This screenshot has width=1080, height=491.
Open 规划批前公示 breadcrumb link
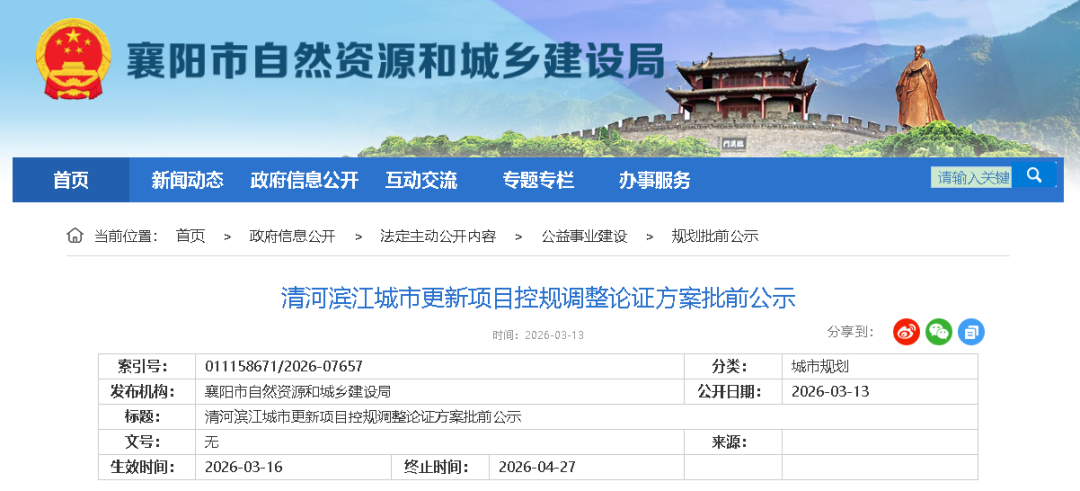click(x=715, y=236)
